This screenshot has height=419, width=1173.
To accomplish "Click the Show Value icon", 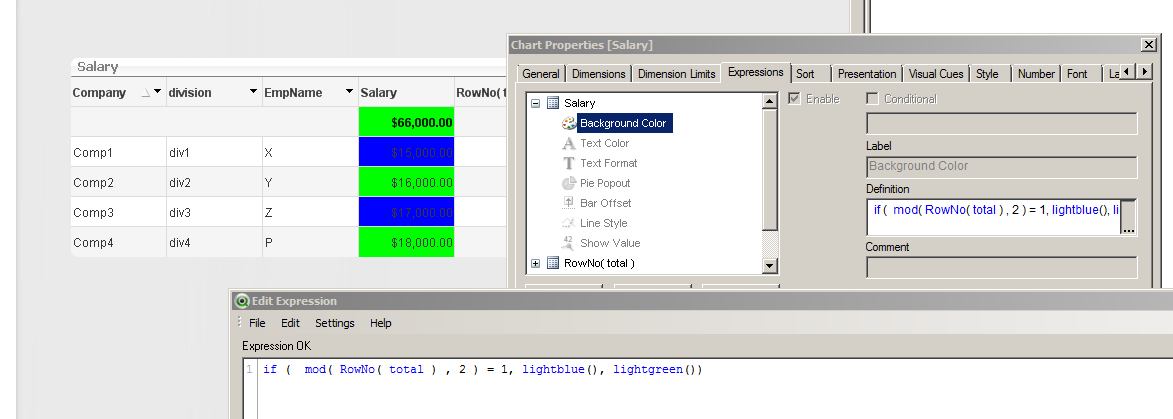I will pyautogui.click(x=569, y=243).
